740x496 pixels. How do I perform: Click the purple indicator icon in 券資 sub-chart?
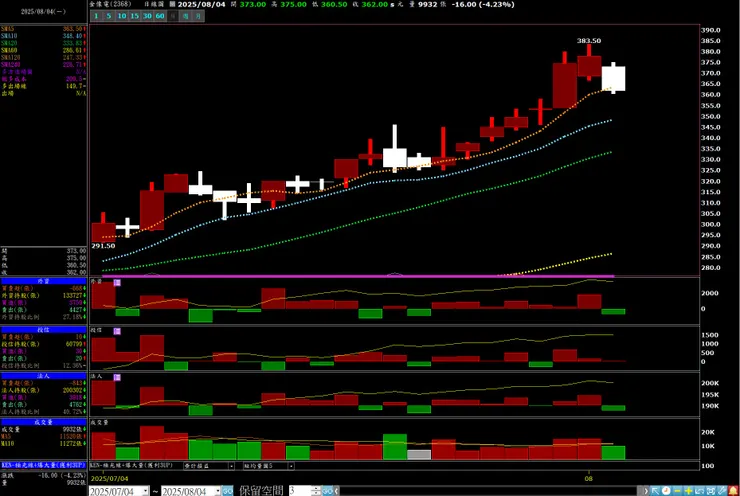click(117, 283)
